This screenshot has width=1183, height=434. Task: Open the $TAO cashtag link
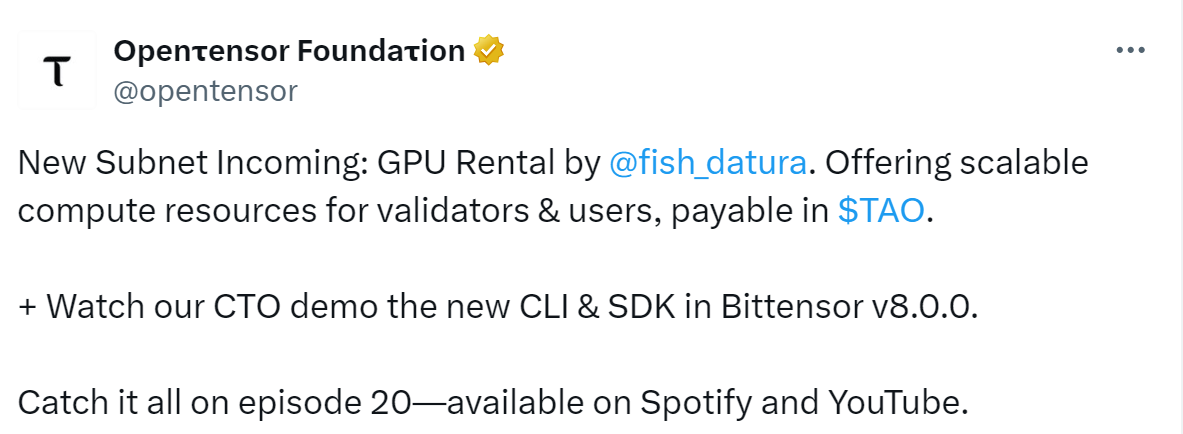(x=881, y=211)
